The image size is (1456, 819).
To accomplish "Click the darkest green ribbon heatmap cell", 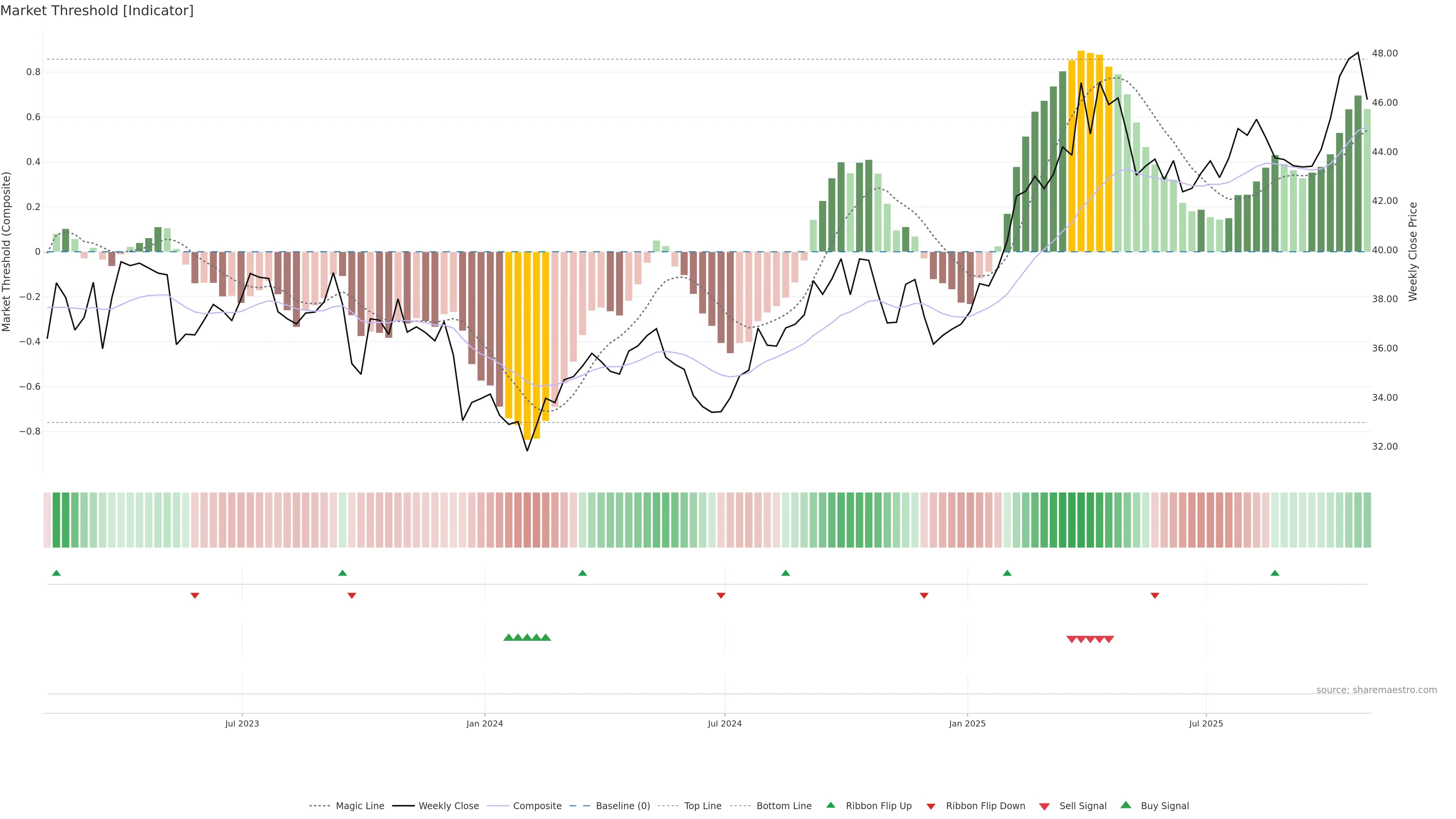I will click(1081, 520).
